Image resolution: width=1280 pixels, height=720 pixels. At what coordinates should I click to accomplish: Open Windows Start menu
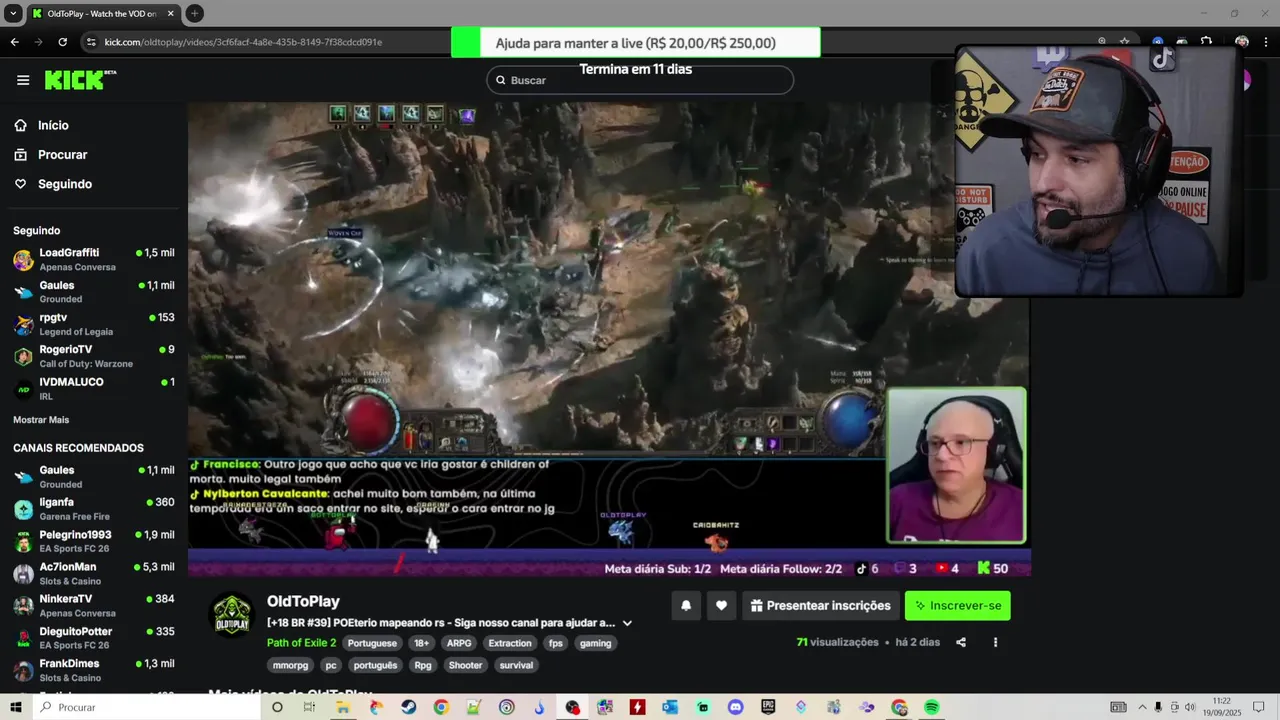click(x=15, y=707)
